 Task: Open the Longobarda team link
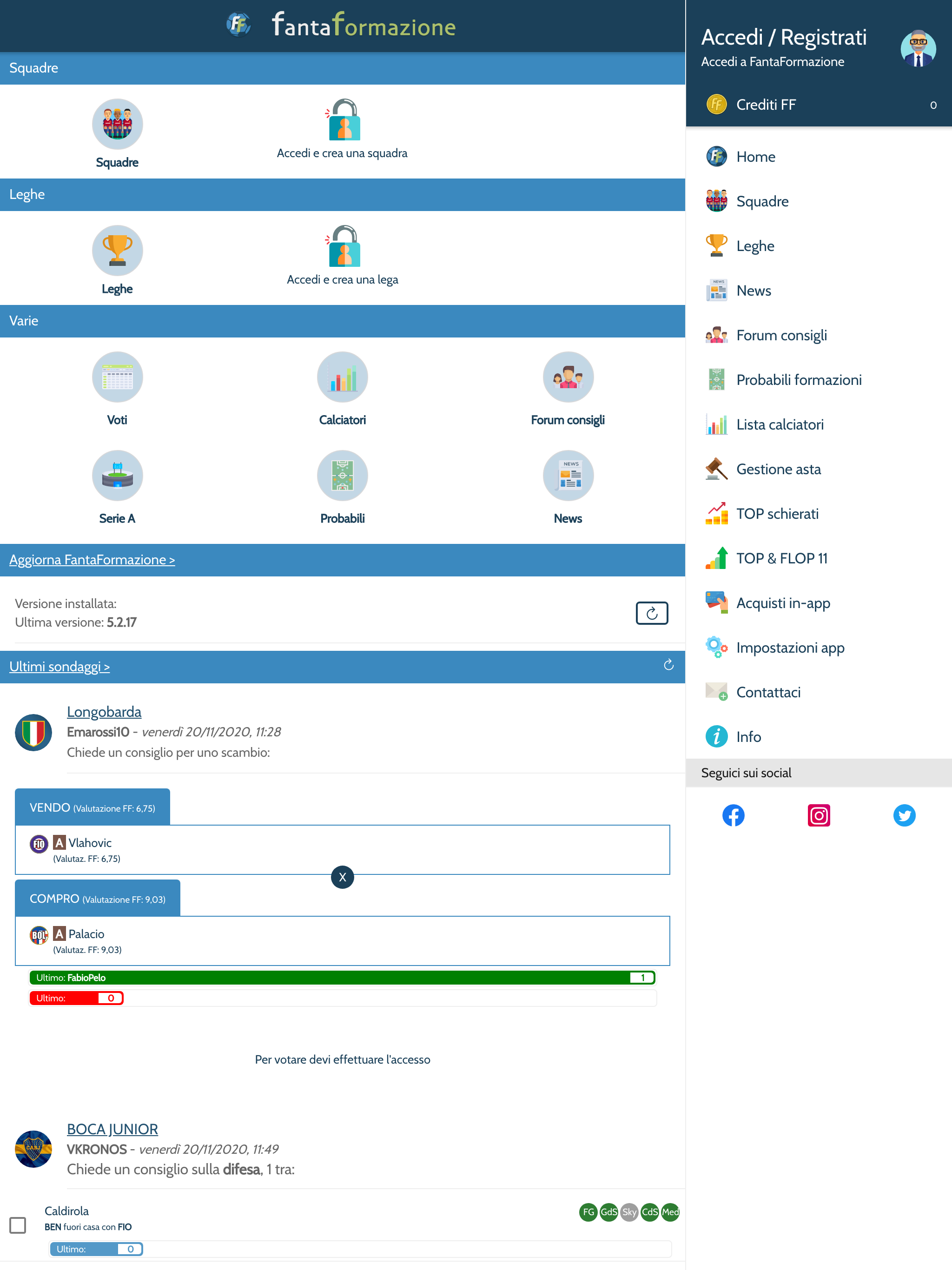(x=104, y=712)
